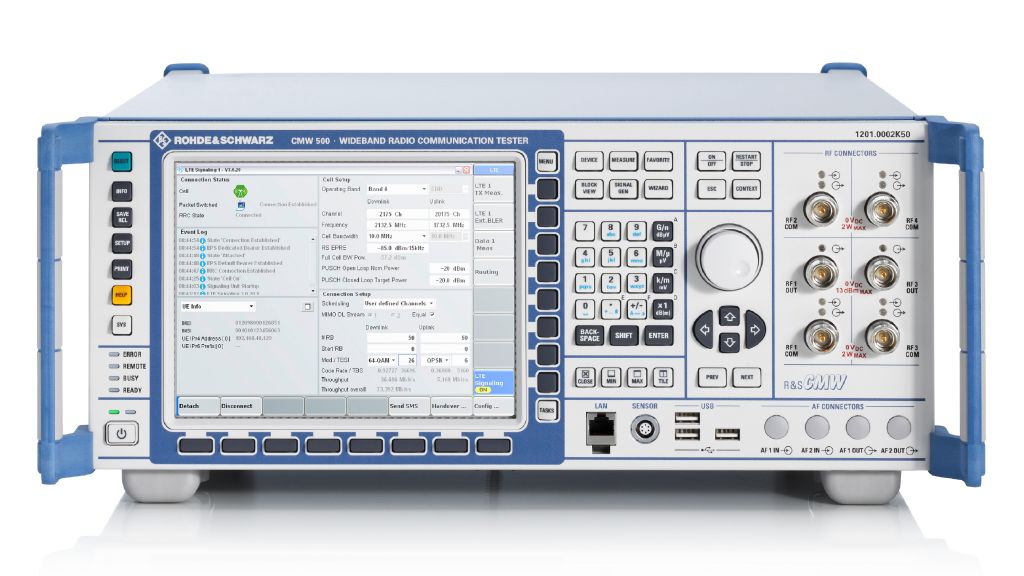Viewport: 1024px width, 576px height.
Task: Open the Scheduling dropdown 'User defined Channels'
Action: tap(399, 304)
